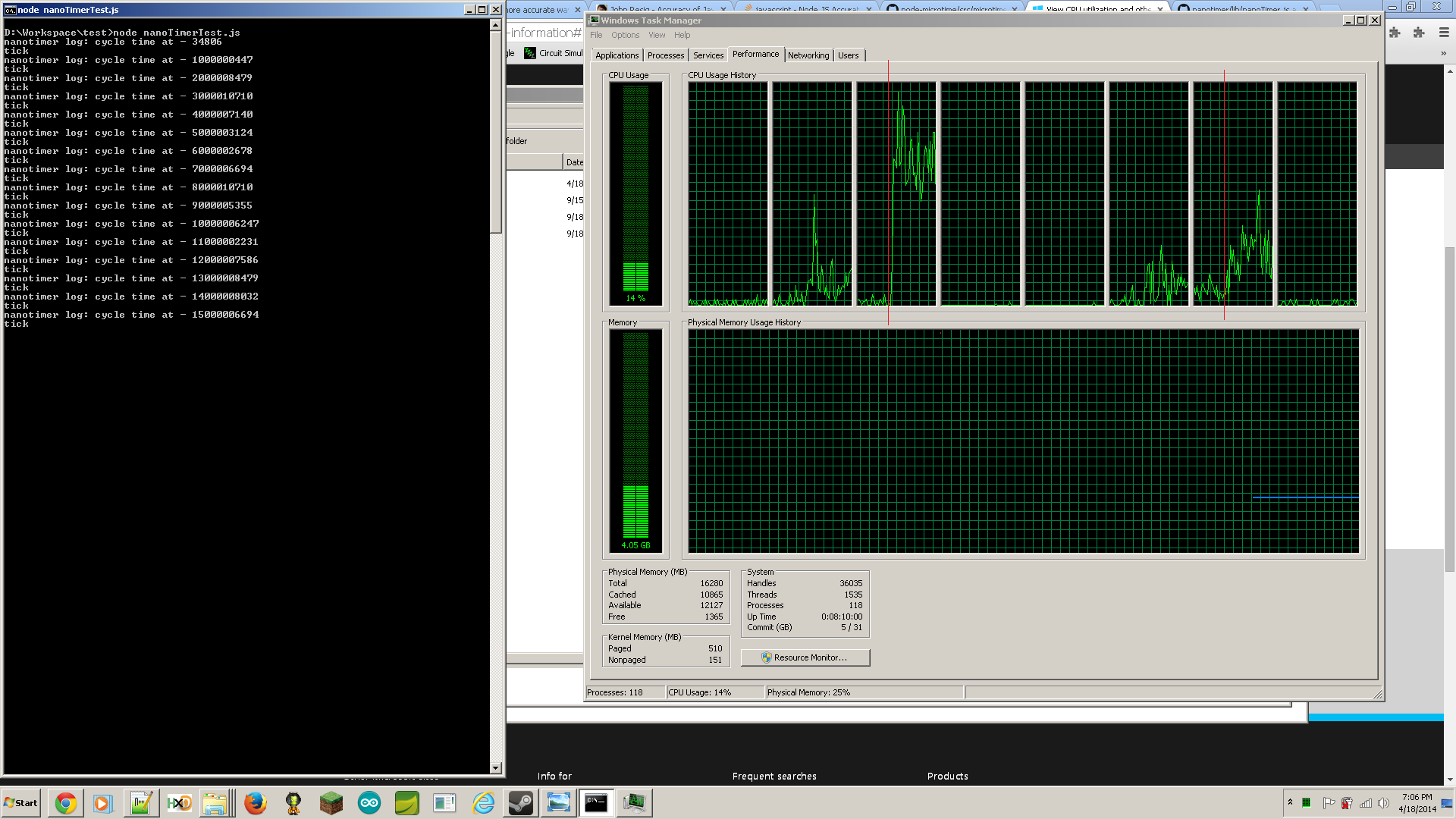Switch to the Processes tab
1456x819 pixels.
click(666, 55)
